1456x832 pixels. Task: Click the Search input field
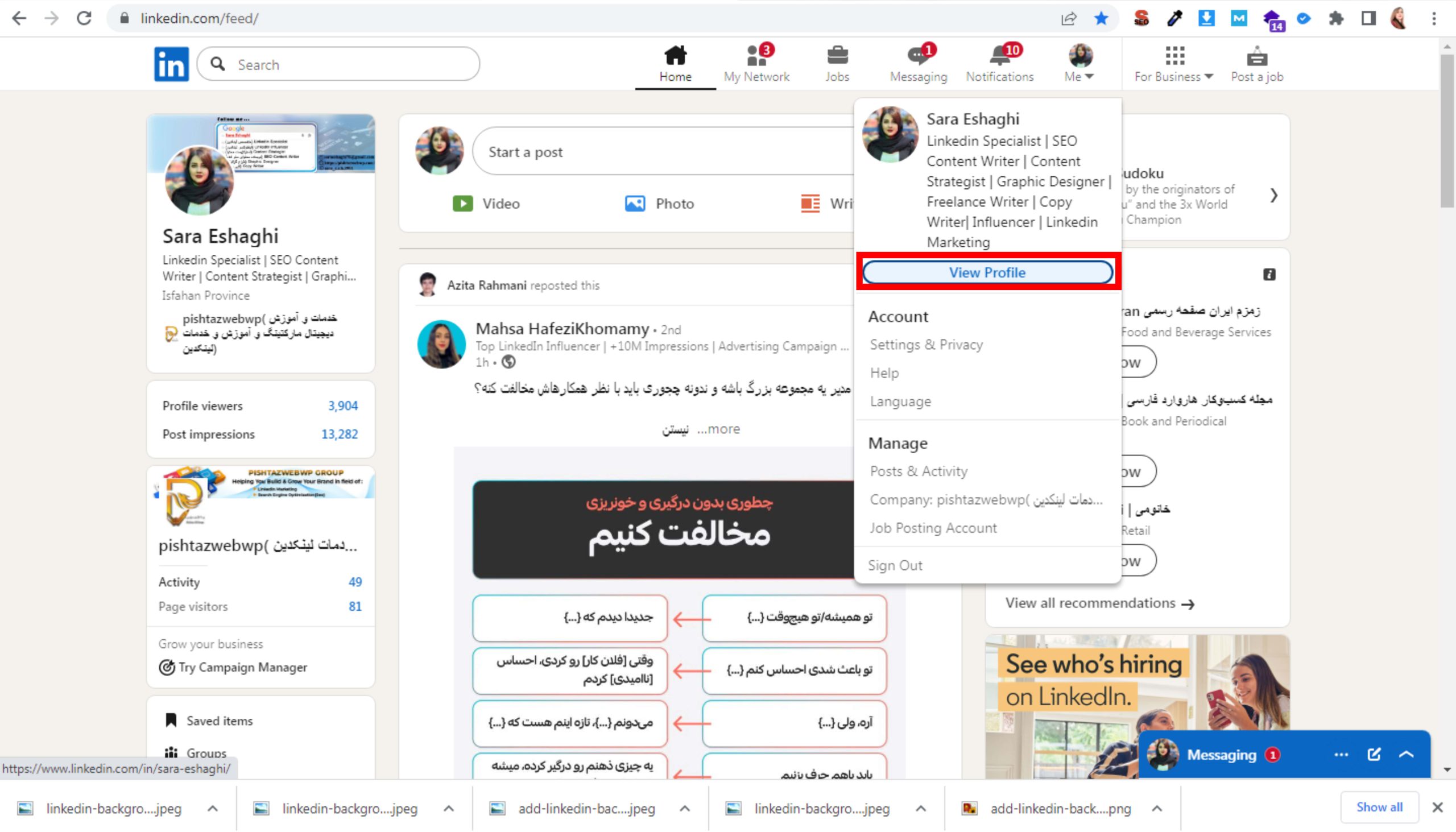(x=337, y=64)
